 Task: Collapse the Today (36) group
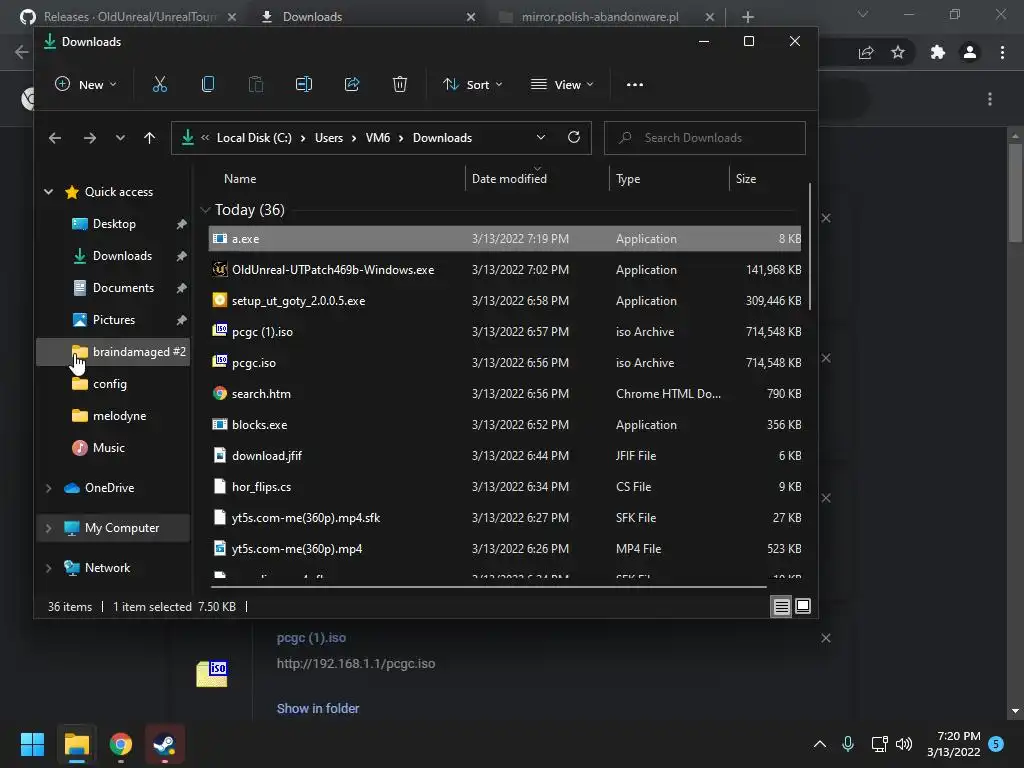pyautogui.click(x=205, y=210)
